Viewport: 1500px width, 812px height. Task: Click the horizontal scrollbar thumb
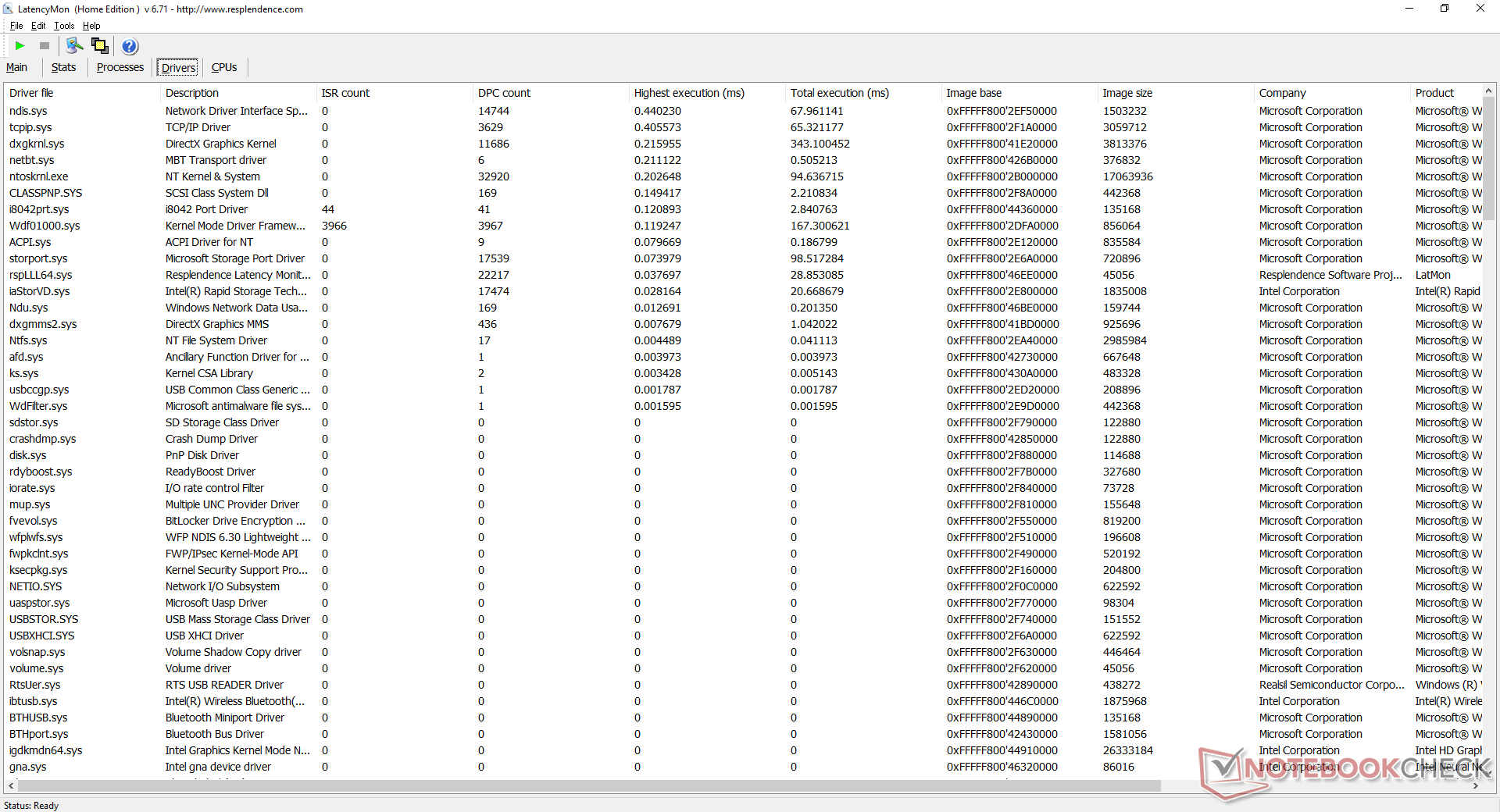[588, 785]
